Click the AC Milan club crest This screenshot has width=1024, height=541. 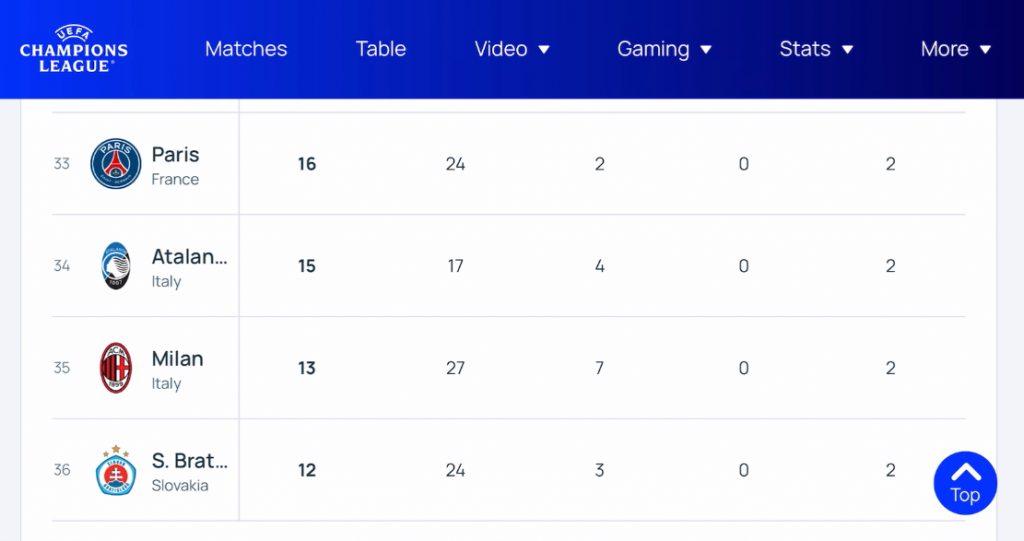[x=116, y=368]
